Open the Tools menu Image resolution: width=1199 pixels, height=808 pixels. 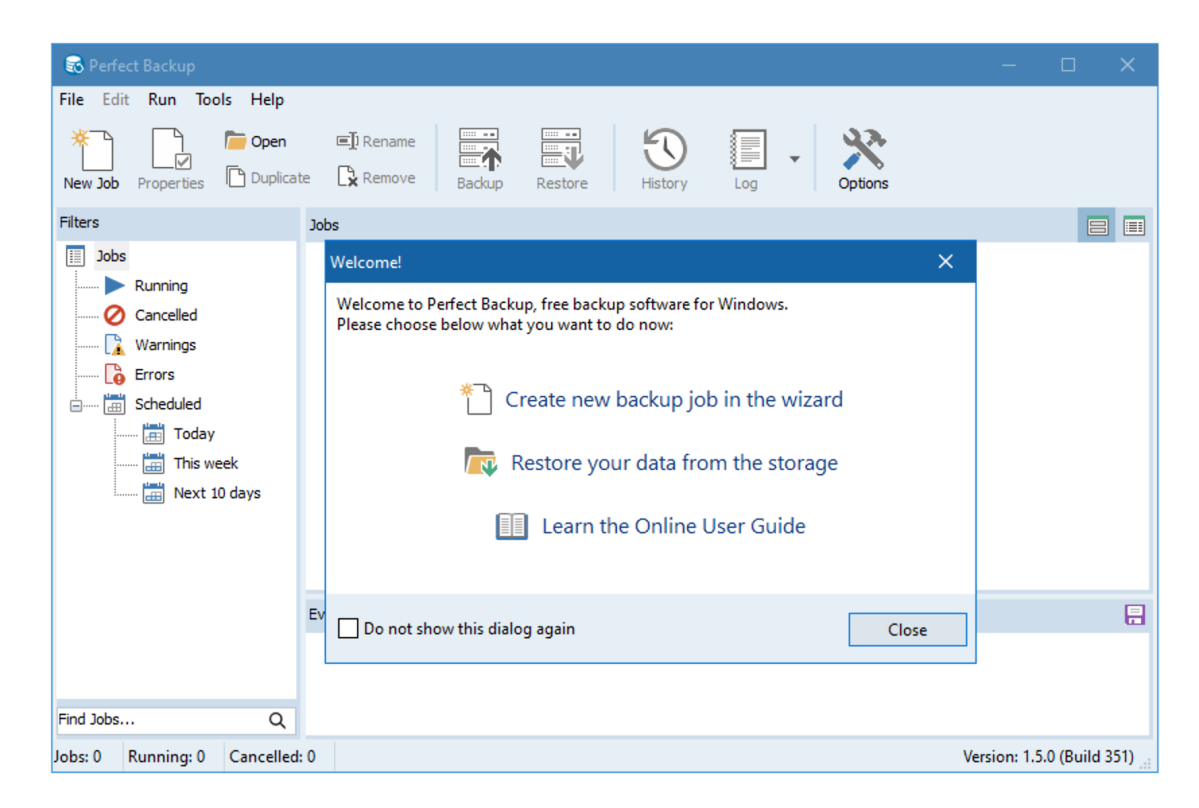pos(213,99)
